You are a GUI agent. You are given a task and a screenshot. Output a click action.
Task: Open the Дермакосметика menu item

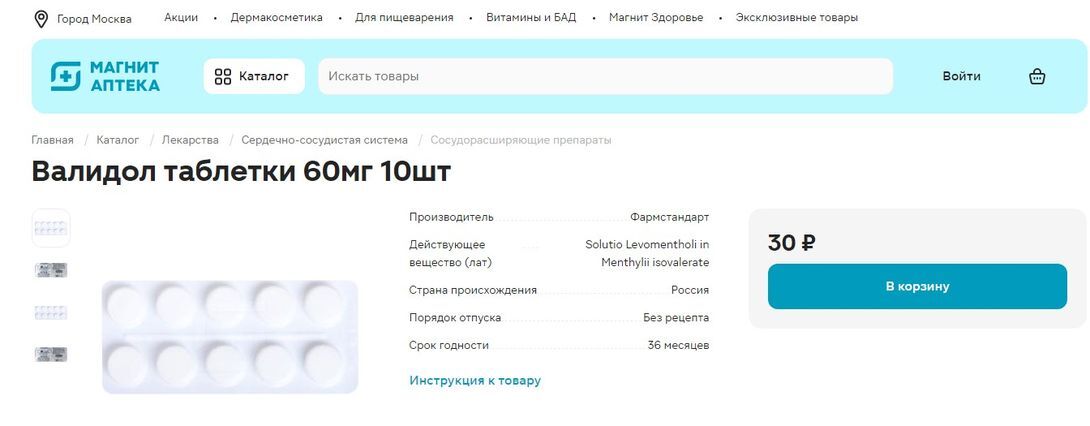(x=276, y=18)
